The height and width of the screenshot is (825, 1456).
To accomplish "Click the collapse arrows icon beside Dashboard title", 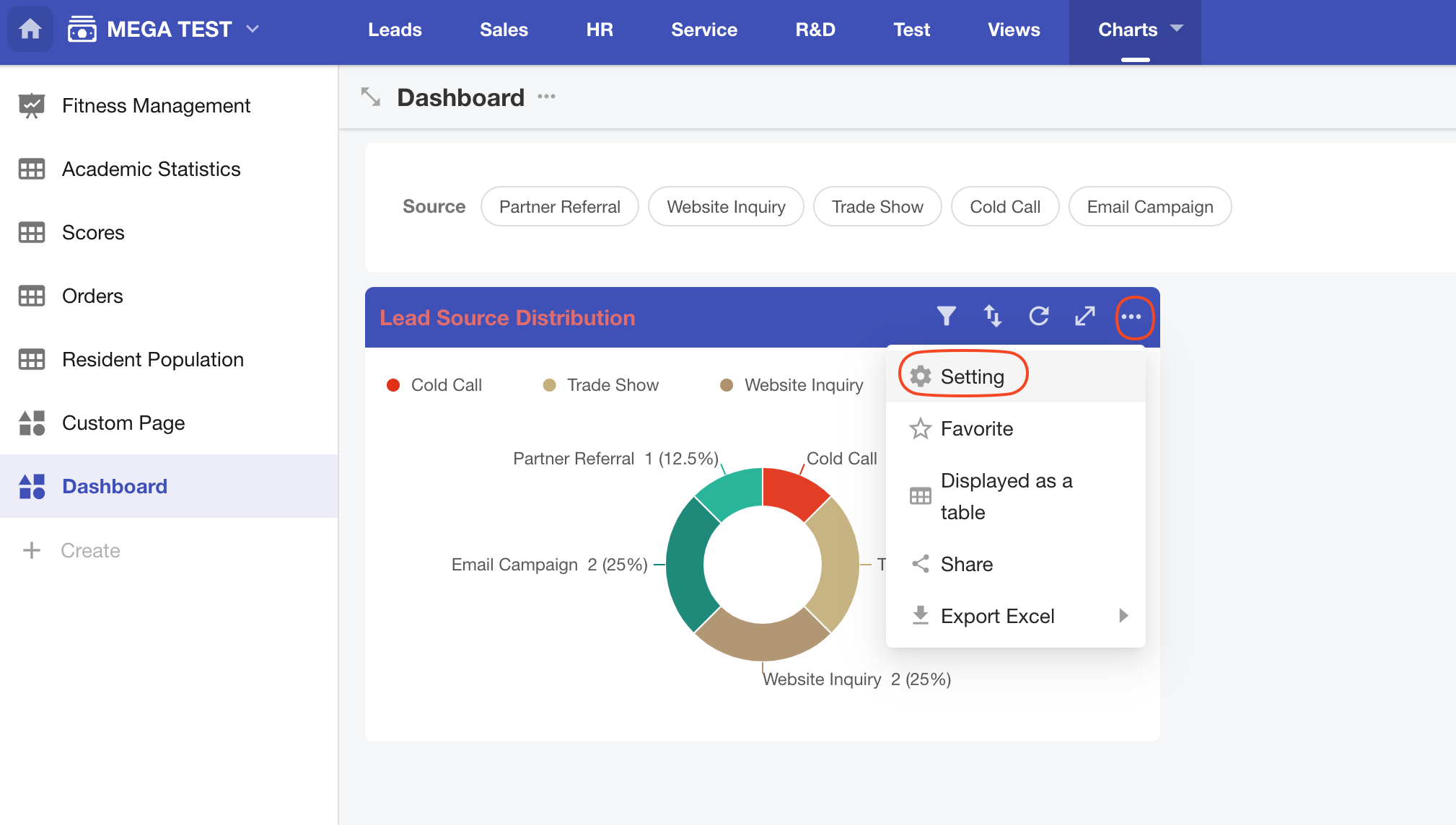I will pos(371,97).
